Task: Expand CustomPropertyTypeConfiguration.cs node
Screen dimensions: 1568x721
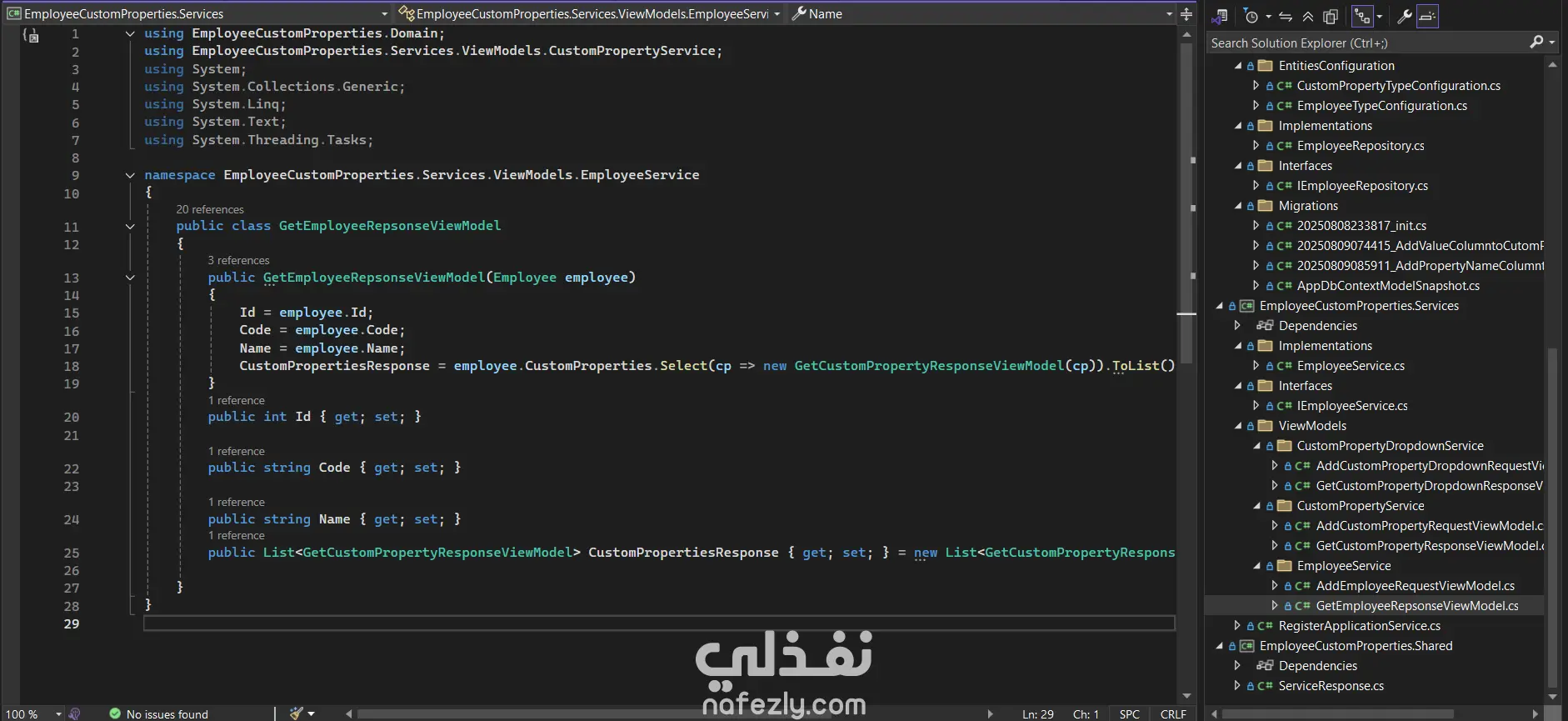Action: 1256,86
